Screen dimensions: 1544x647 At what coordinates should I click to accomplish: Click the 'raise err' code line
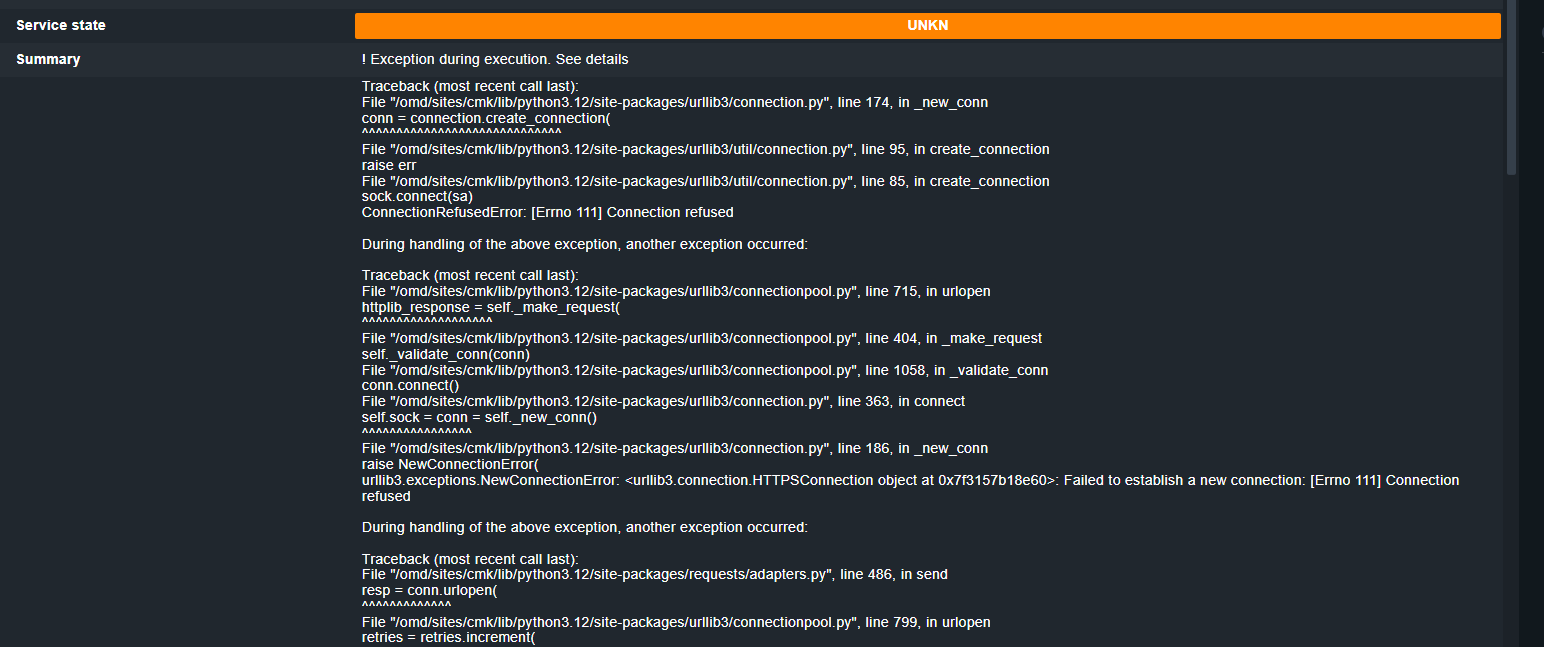pyautogui.click(x=389, y=165)
